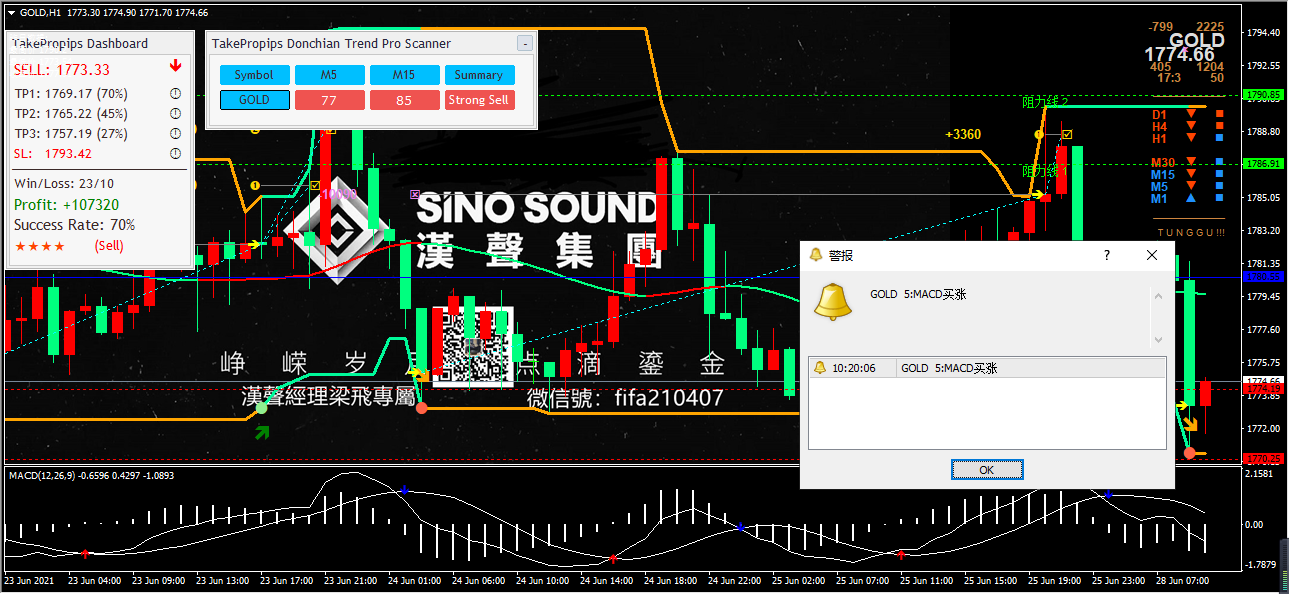Click the H1 down-trend arrow indicator
The height and width of the screenshot is (594, 1289).
pos(1191,139)
